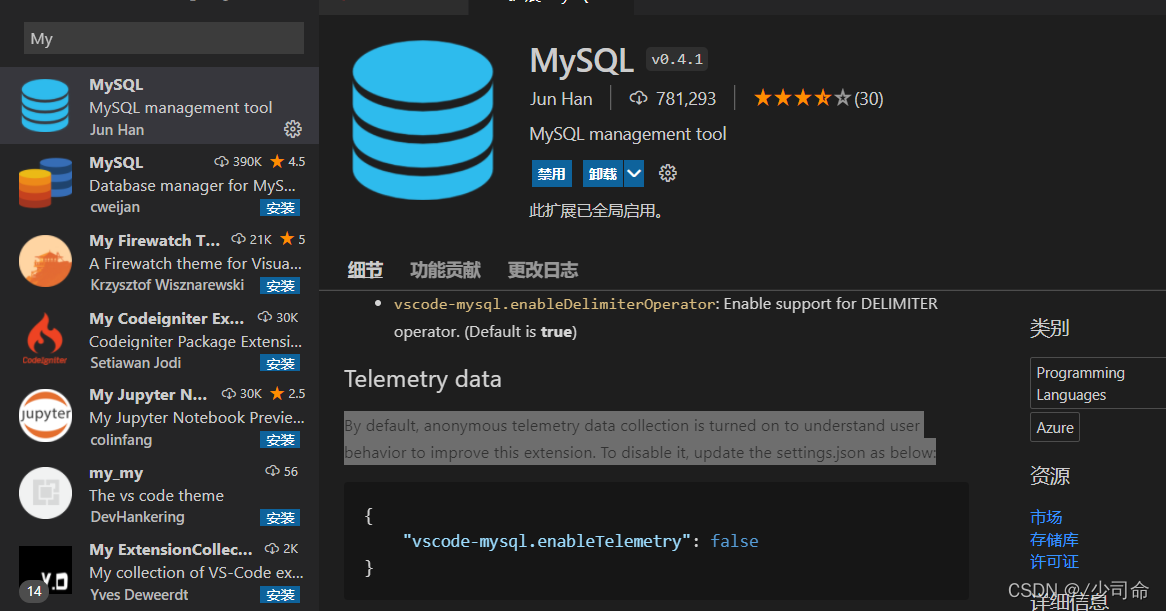The width and height of the screenshot is (1166, 611).
Task: Uninstall MySQL with the 卸载 button
Action: point(603,173)
